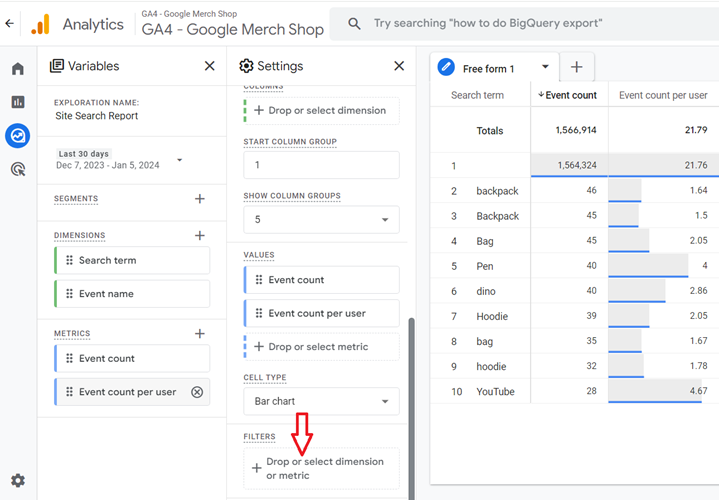
Task: Select Search term dimension chip
Action: [132, 261]
